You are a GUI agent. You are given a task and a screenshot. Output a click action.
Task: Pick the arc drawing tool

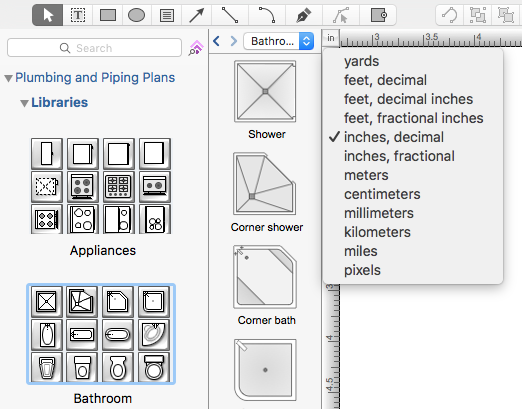click(x=267, y=15)
